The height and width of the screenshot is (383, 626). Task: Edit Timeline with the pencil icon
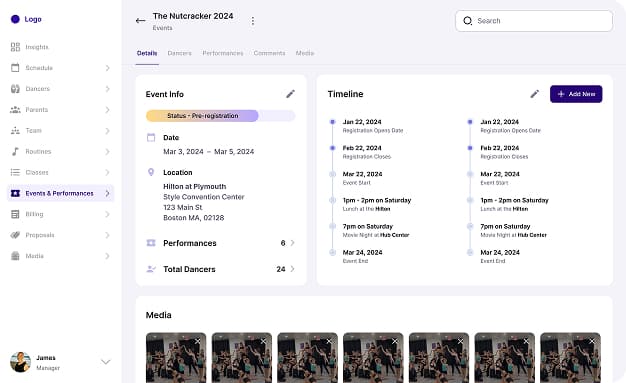[535, 94]
